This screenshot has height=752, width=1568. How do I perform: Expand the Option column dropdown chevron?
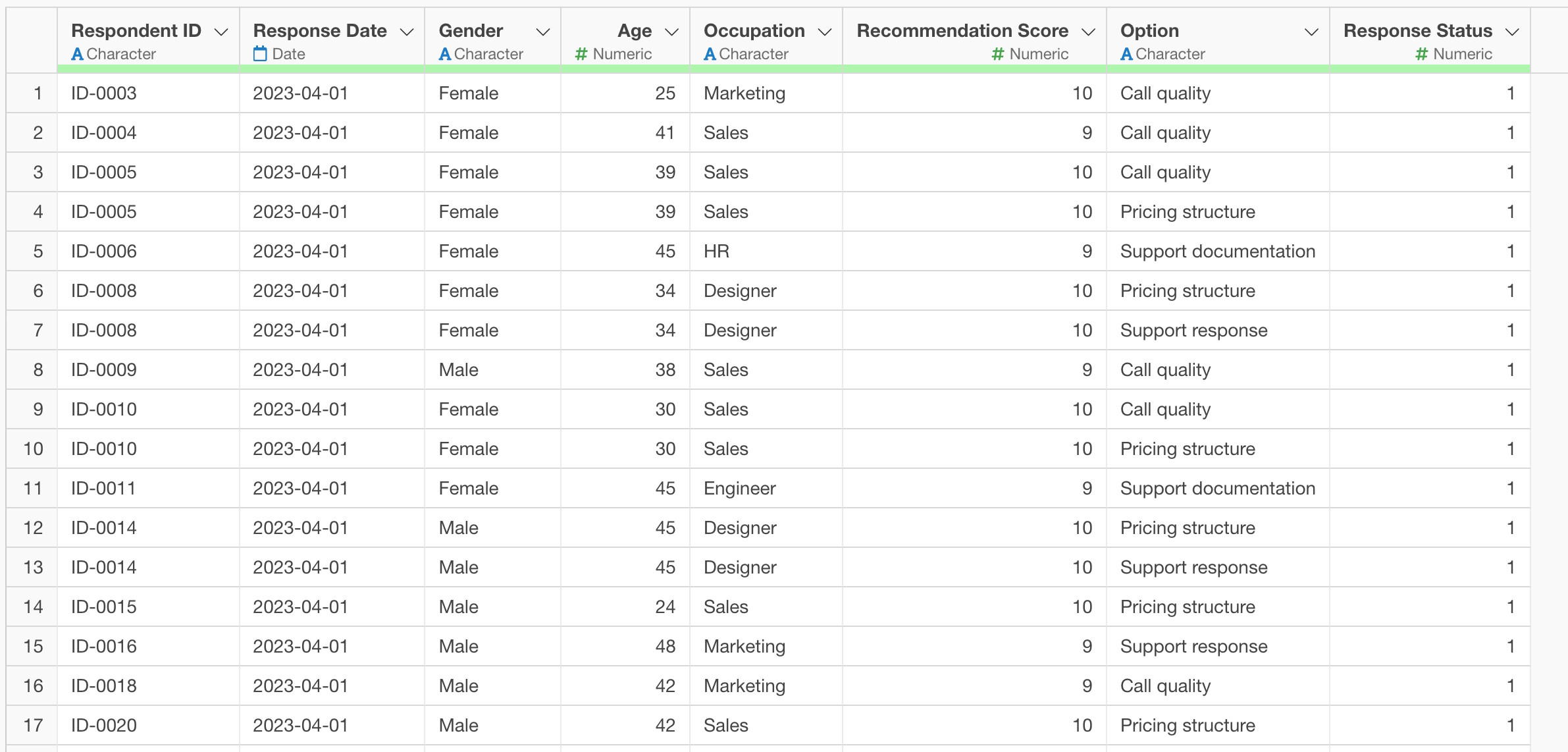[x=1311, y=32]
